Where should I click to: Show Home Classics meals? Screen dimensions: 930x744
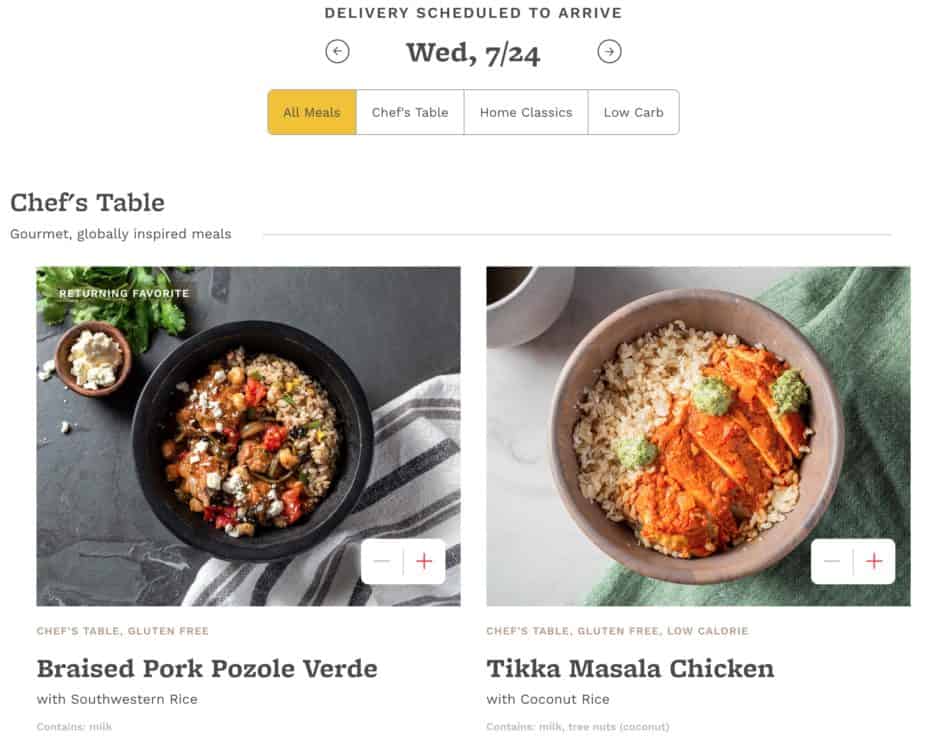(x=526, y=112)
